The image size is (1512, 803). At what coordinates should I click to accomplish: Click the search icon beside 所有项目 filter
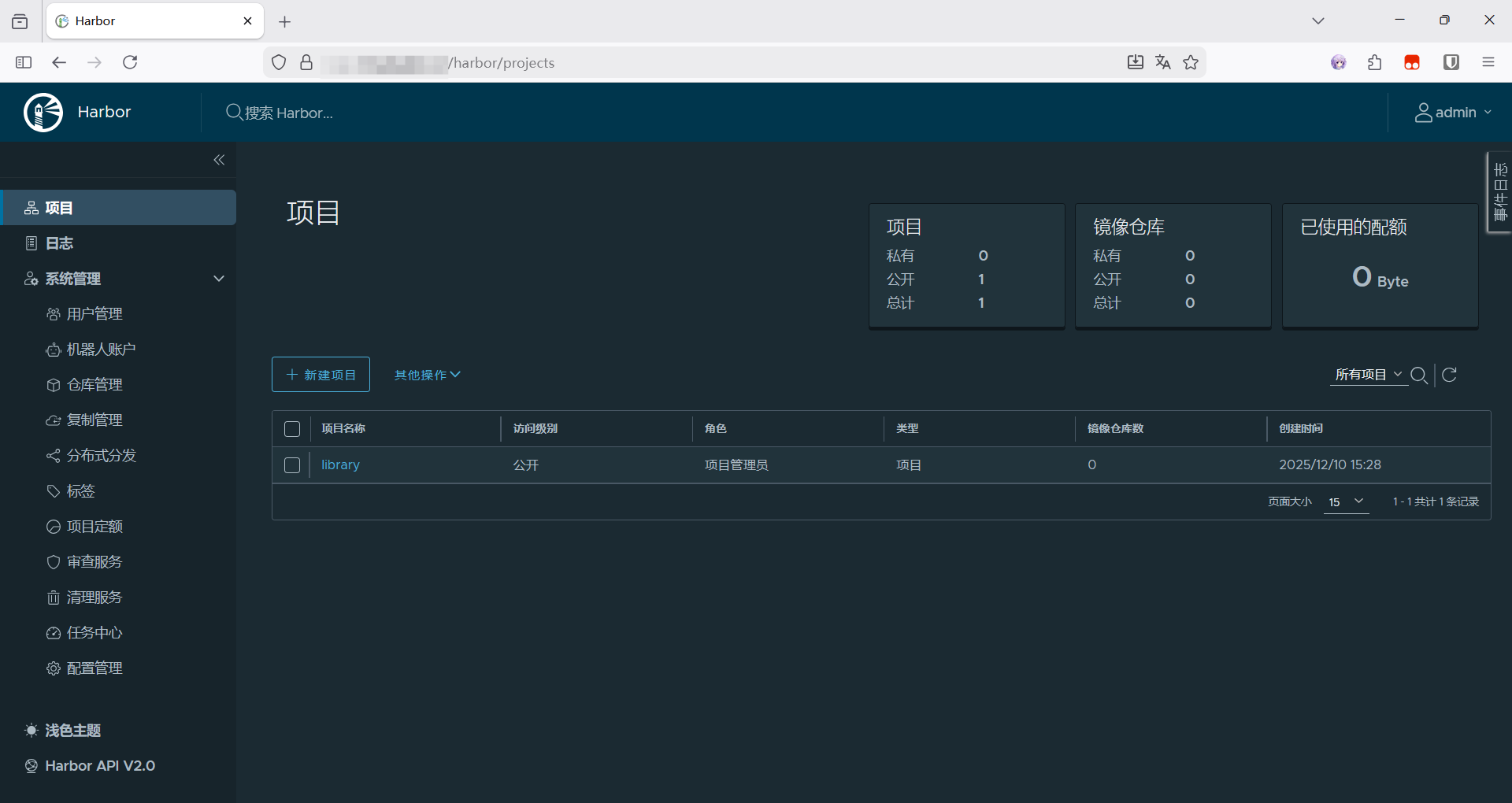pyautogui.click(x=1419, y=375)
